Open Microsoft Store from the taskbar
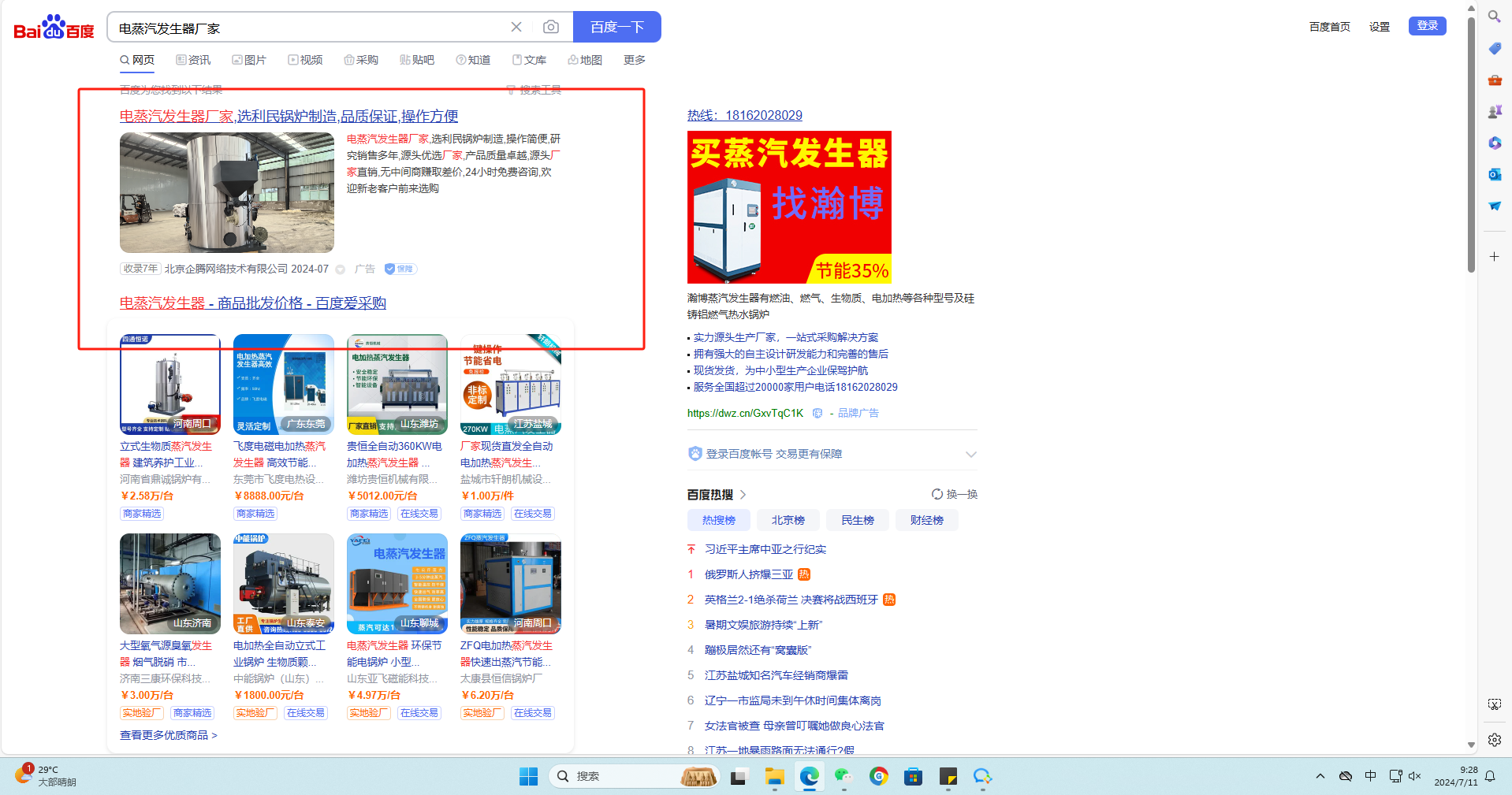 pyautogui.click(x=914, y=777)
